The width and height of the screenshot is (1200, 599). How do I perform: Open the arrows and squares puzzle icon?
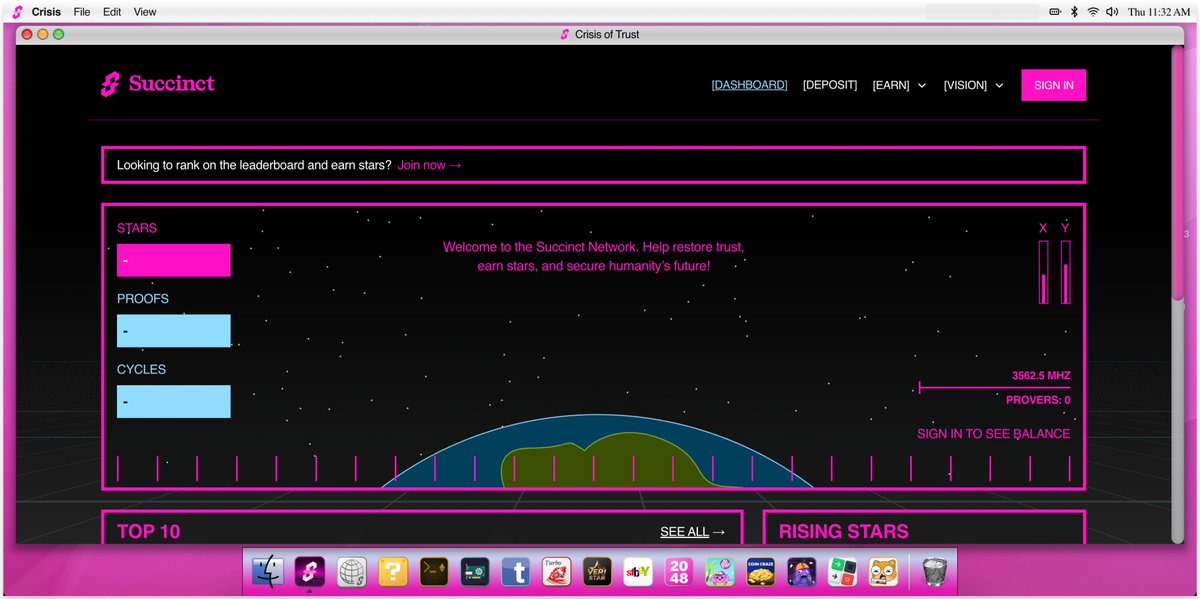(x=843, y=571)
